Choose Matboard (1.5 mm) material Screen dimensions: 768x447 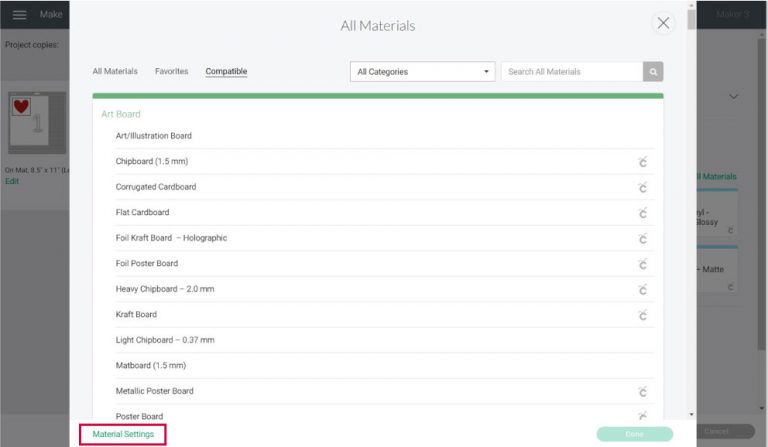[385, 365]
